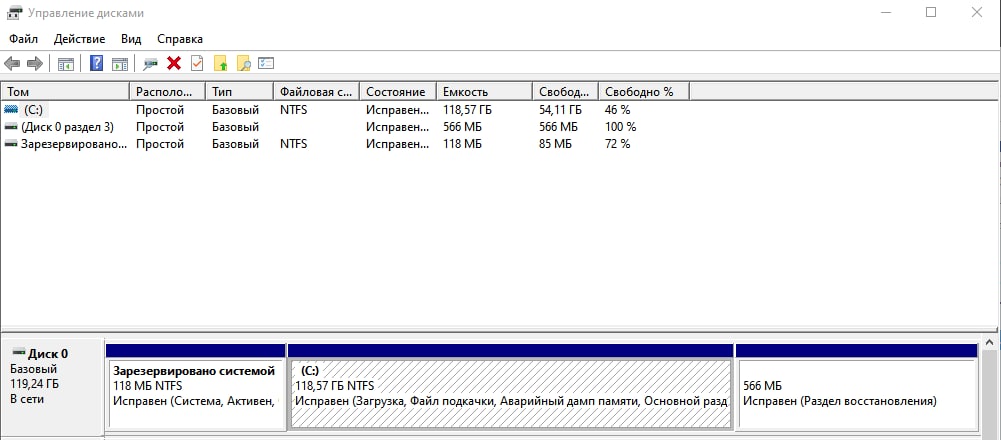Open the Действие menu
Screen dimensions: 1001x440
(79, 39)
